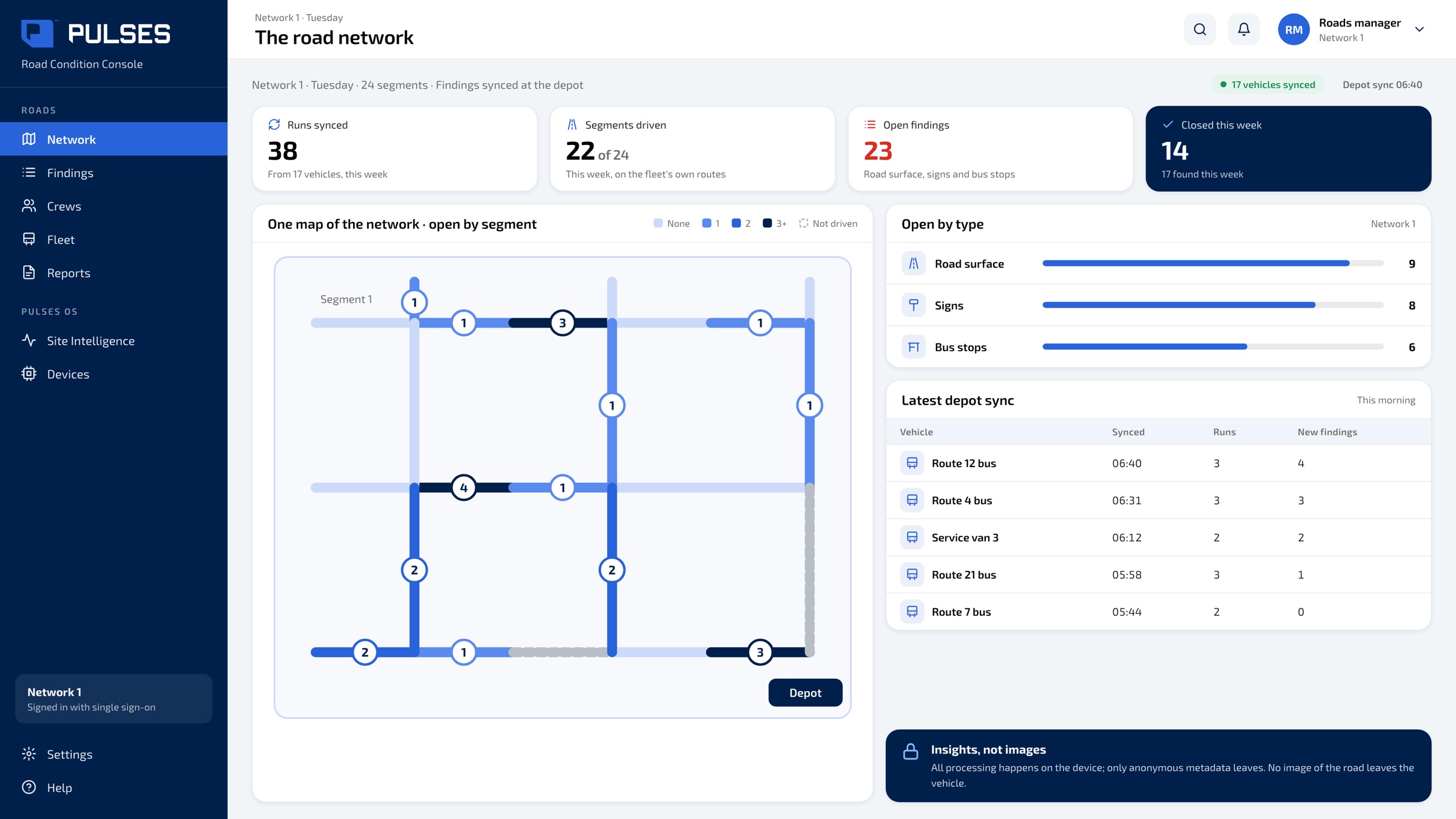Click the 05:44 sync time

coord(1127,612)
